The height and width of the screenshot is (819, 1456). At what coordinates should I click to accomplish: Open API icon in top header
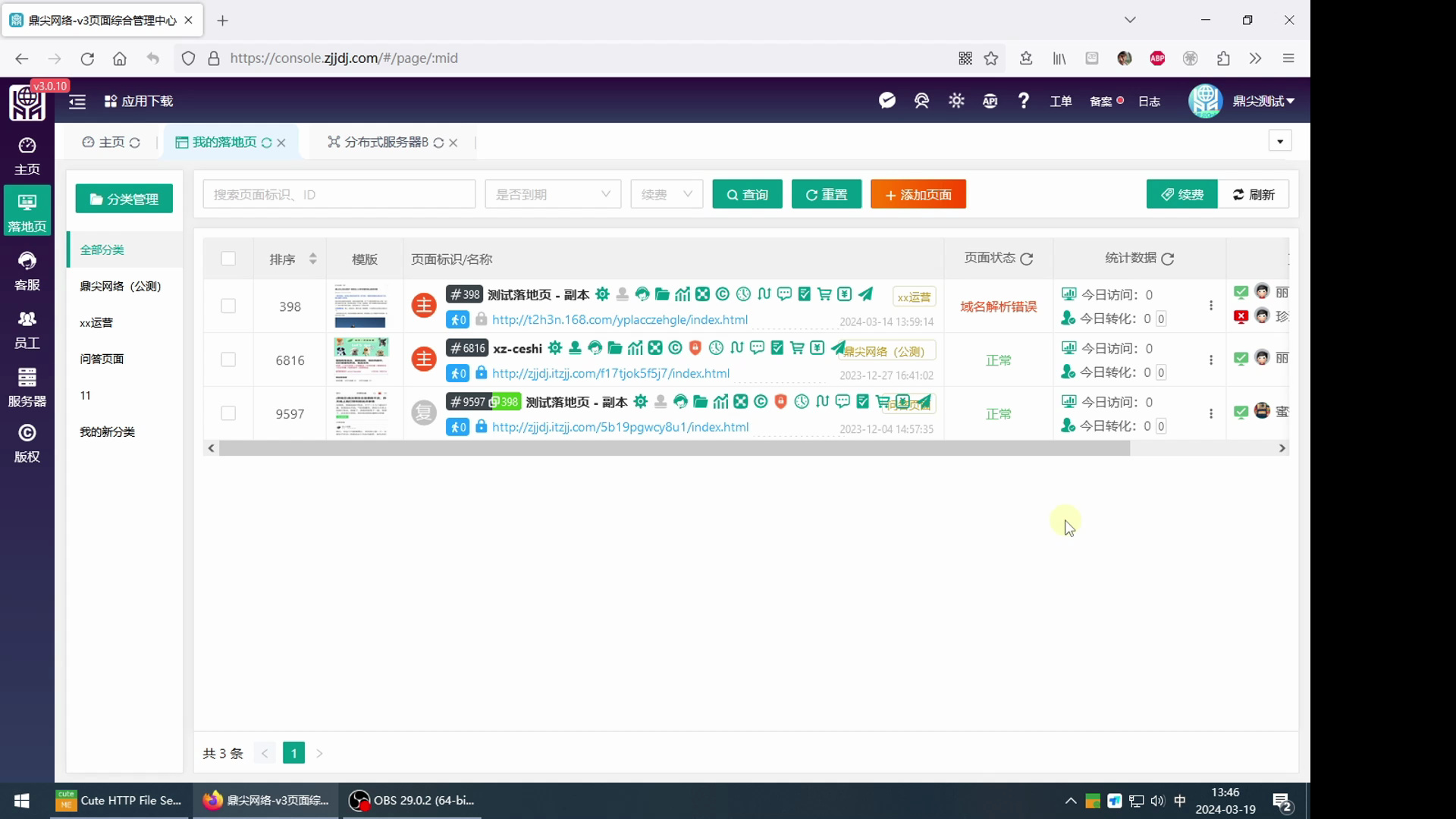(990, 101)
